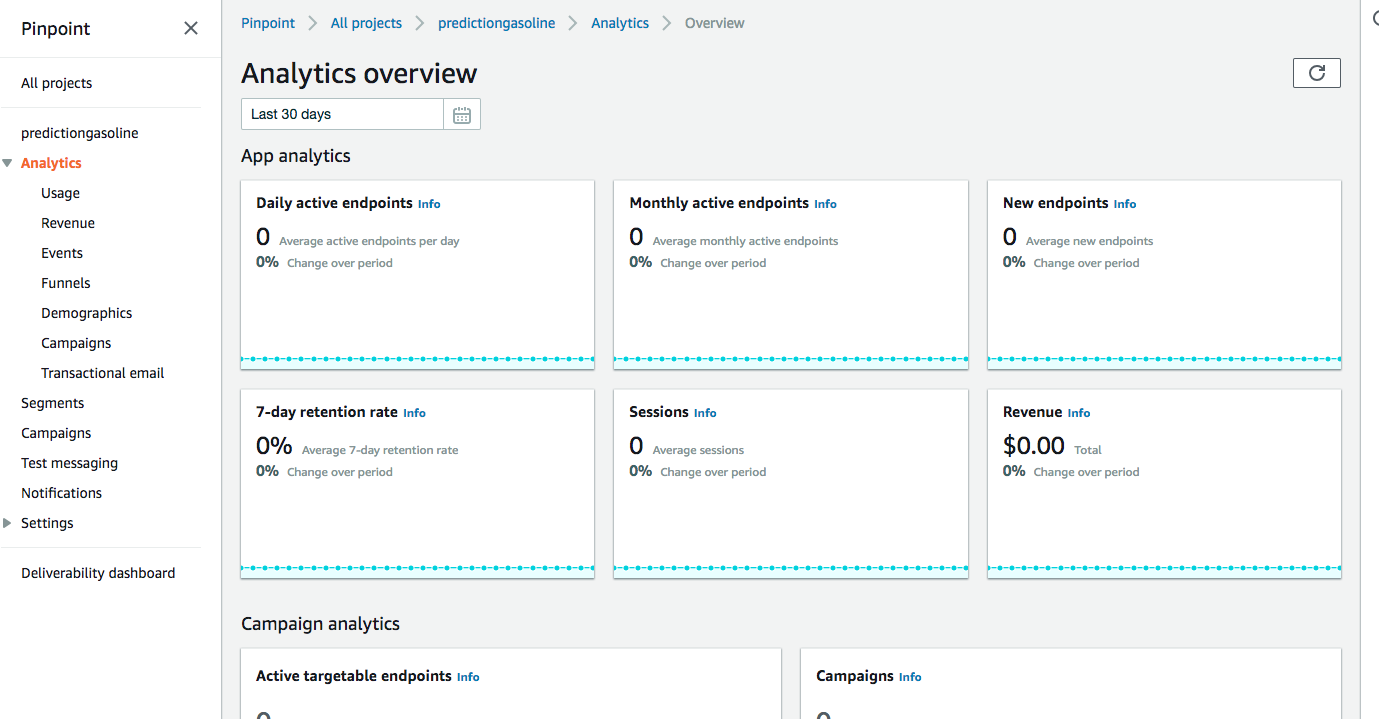Click All projects breadcrumb link
1379x719 pixels.
(366, 23)
